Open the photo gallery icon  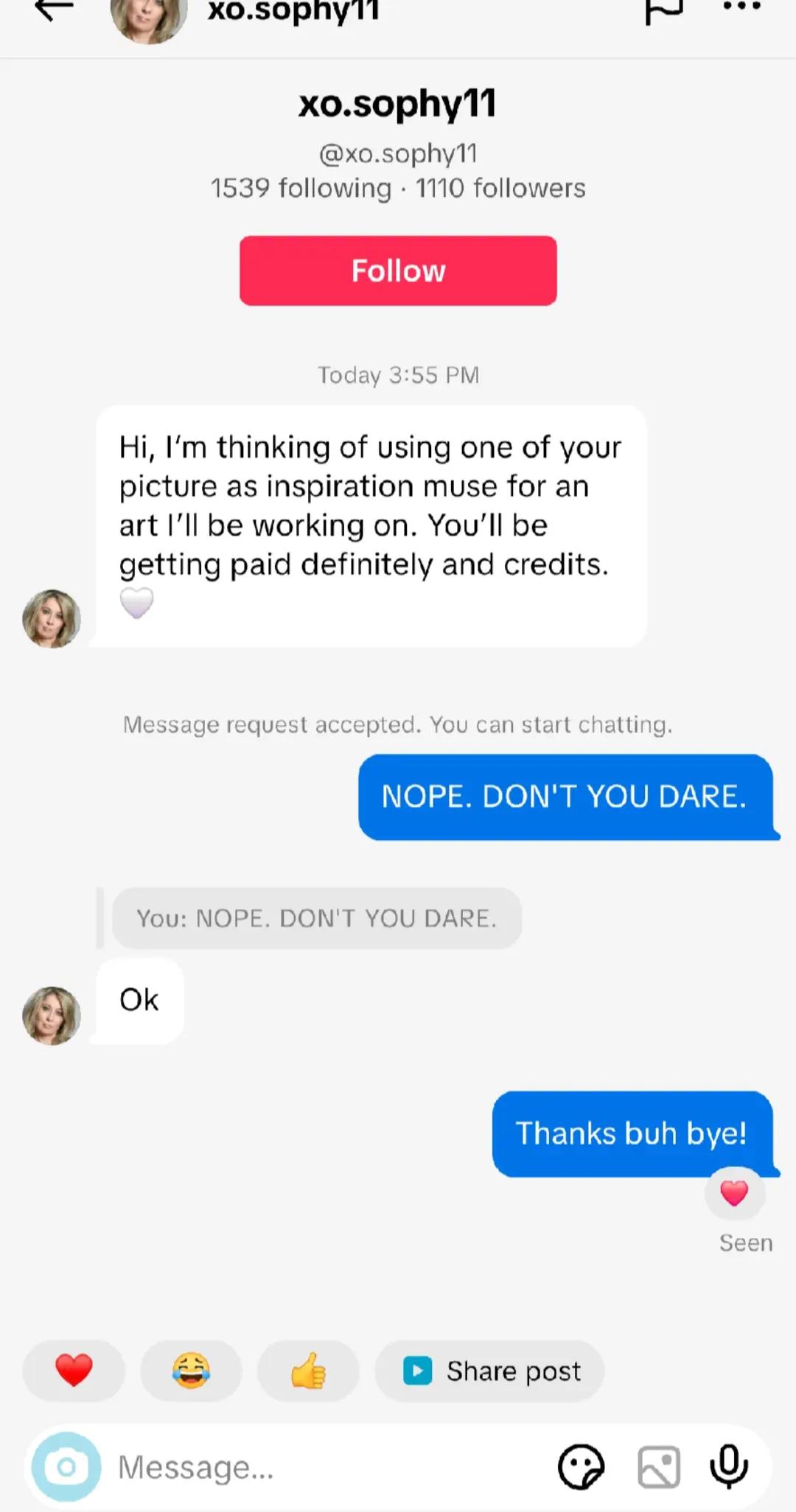point(659,1466)
